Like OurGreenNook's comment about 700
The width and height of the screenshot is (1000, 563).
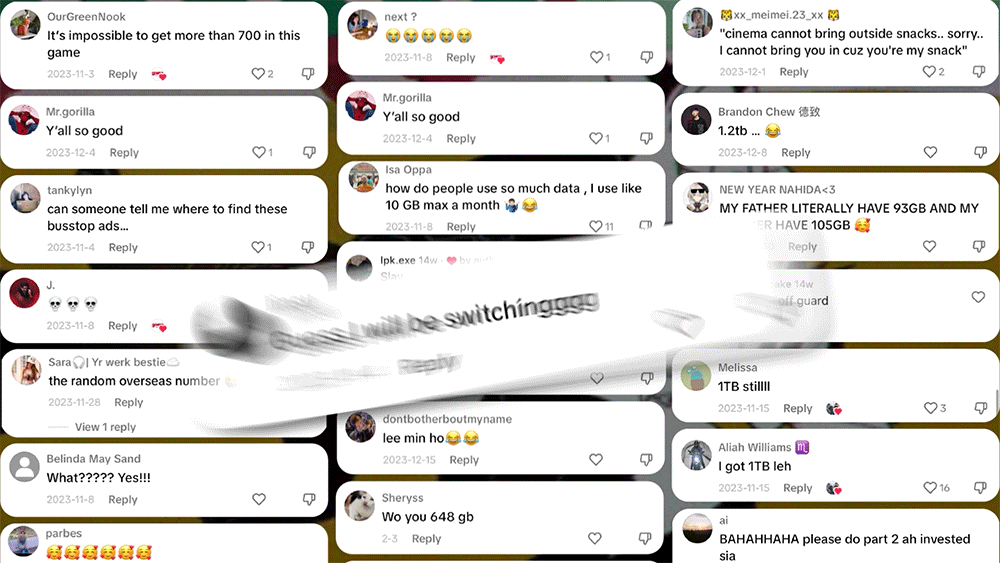point(258,74)
